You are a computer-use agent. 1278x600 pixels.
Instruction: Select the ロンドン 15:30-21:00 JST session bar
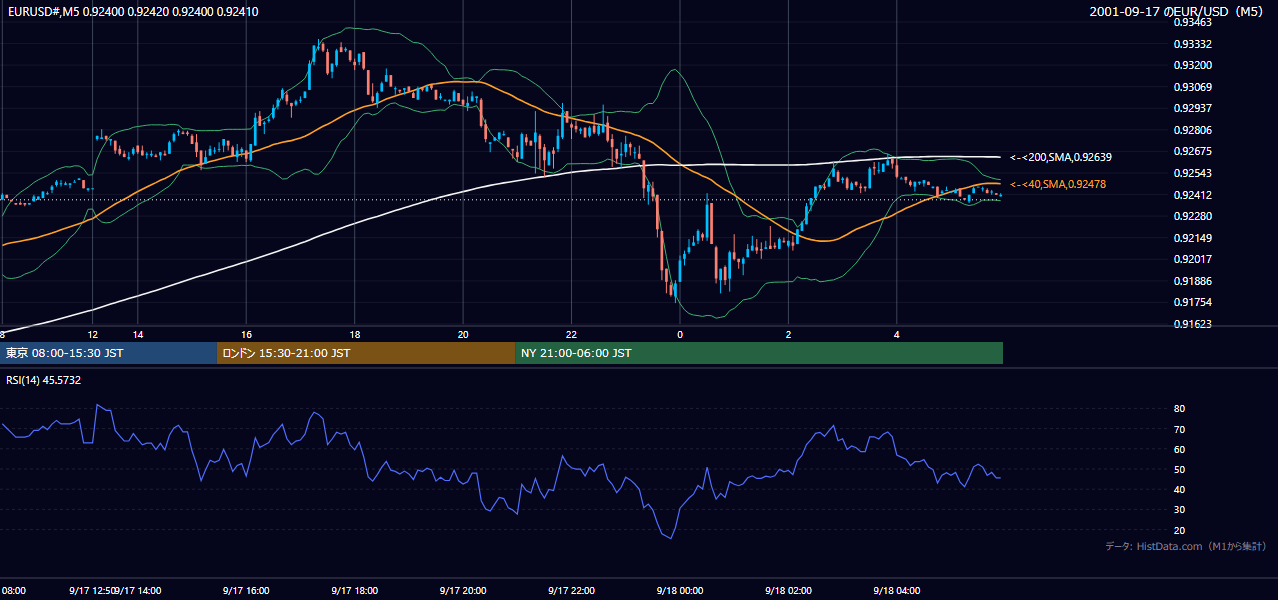click(366, 353)
